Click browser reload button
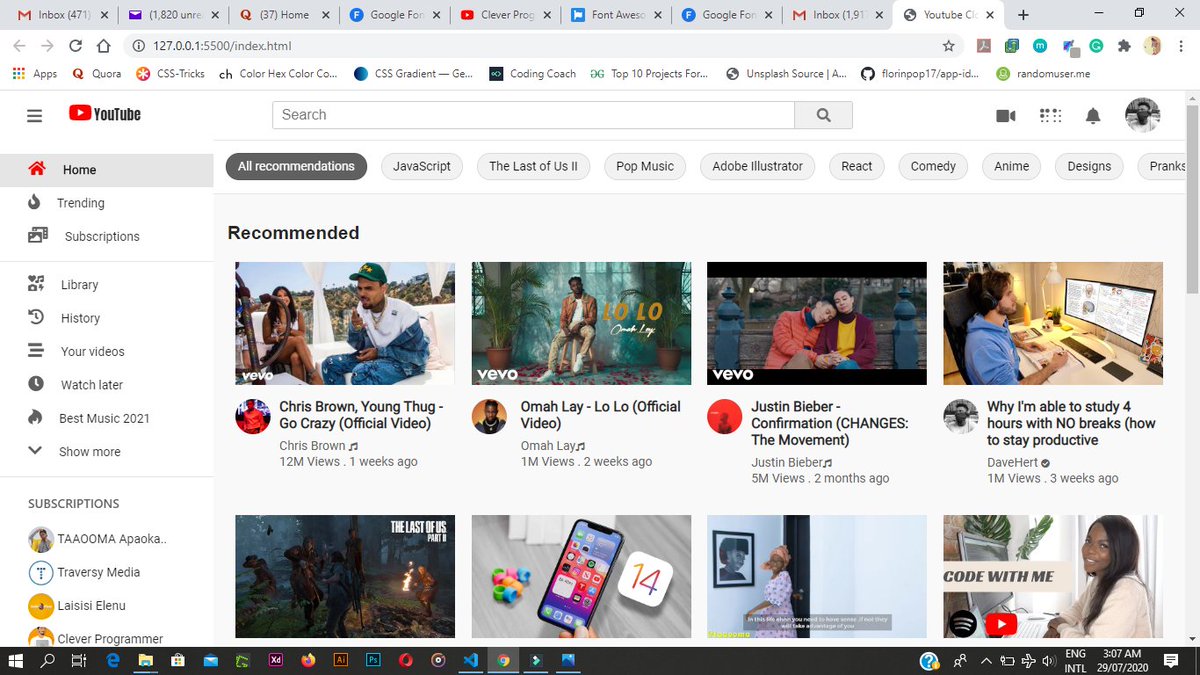Viewport: 1200px width, 675px height. click(x=75, y=46)
